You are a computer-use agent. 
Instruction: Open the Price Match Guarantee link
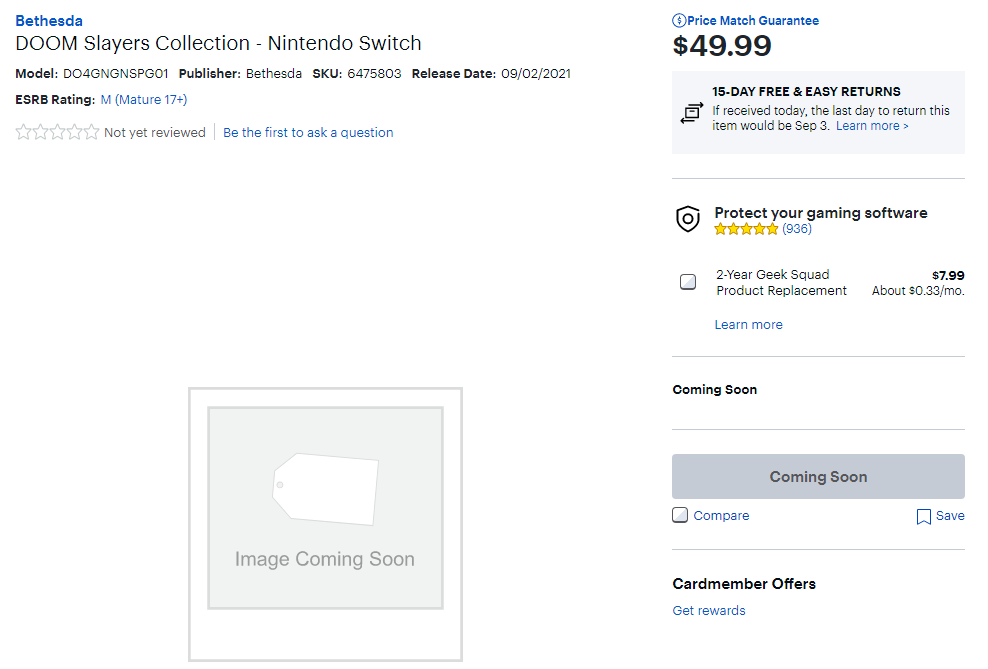pyautogui.click(x=752, y=21)
